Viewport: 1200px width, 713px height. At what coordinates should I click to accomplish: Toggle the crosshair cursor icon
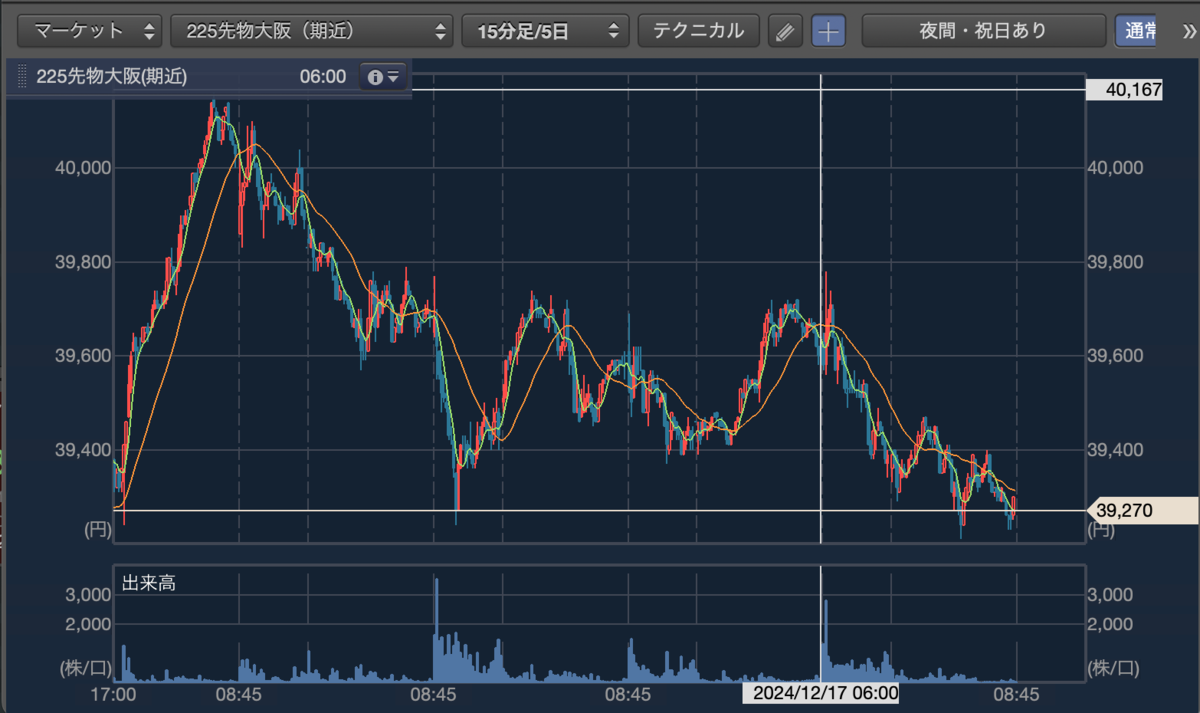tap(828, 31)
